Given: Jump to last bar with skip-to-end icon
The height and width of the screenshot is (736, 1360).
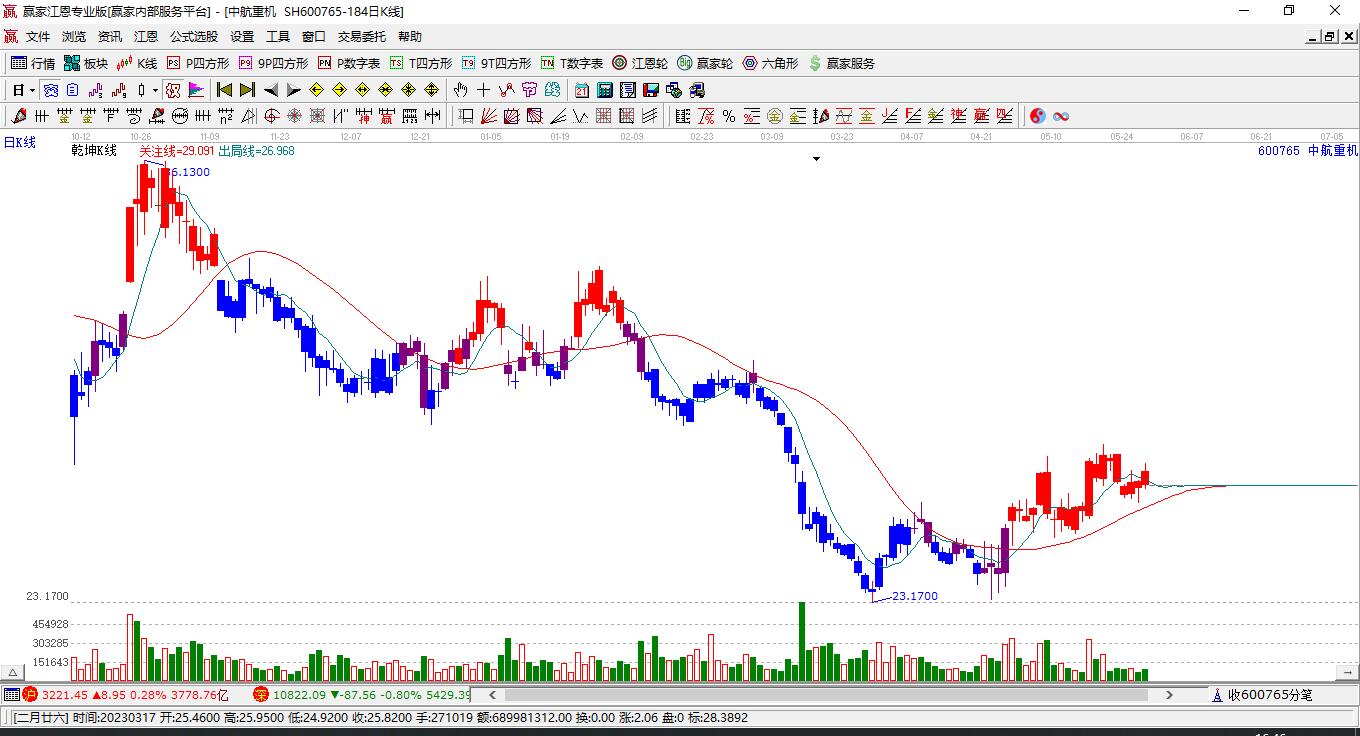Looking at the screenshot, I should [x=247, y=90].
